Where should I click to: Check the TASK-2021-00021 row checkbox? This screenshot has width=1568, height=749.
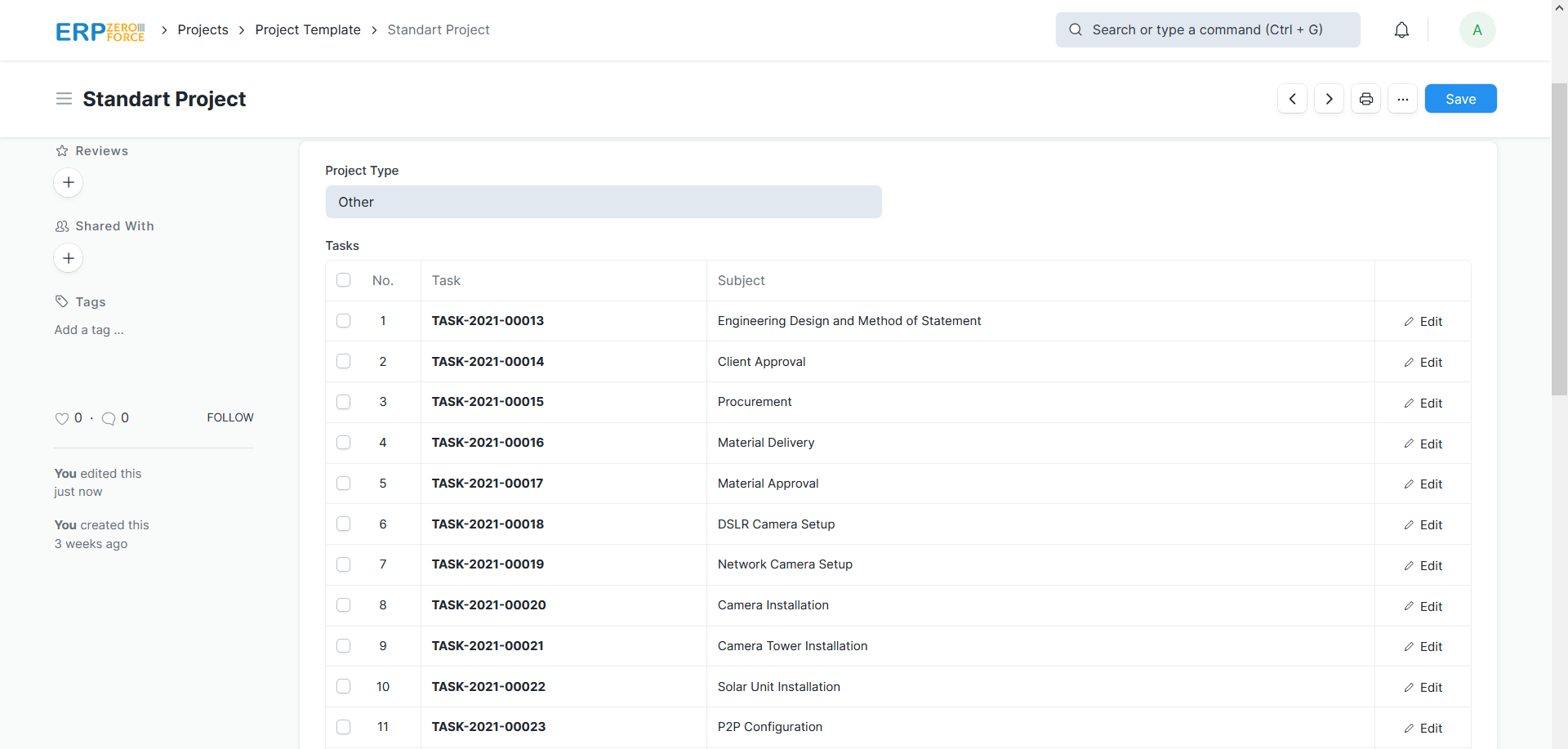[343, 646]
